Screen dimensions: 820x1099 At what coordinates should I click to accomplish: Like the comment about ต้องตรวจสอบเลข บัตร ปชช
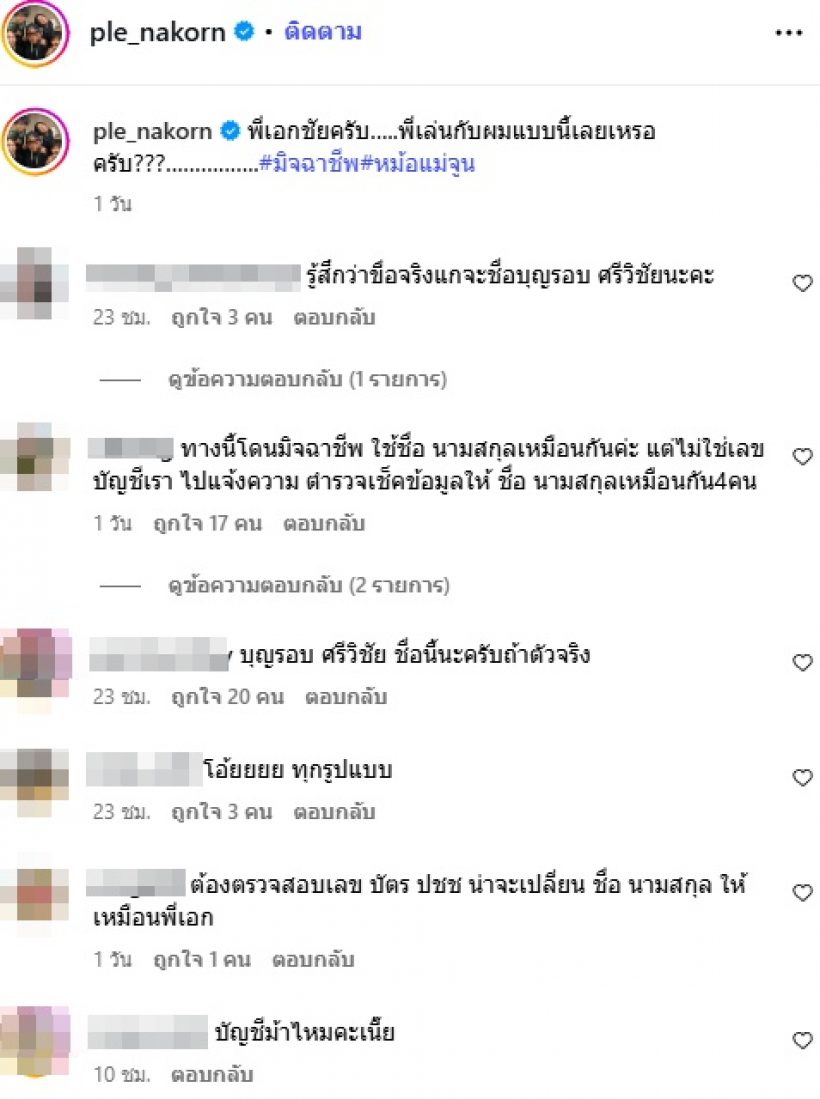tap(802, 892)
